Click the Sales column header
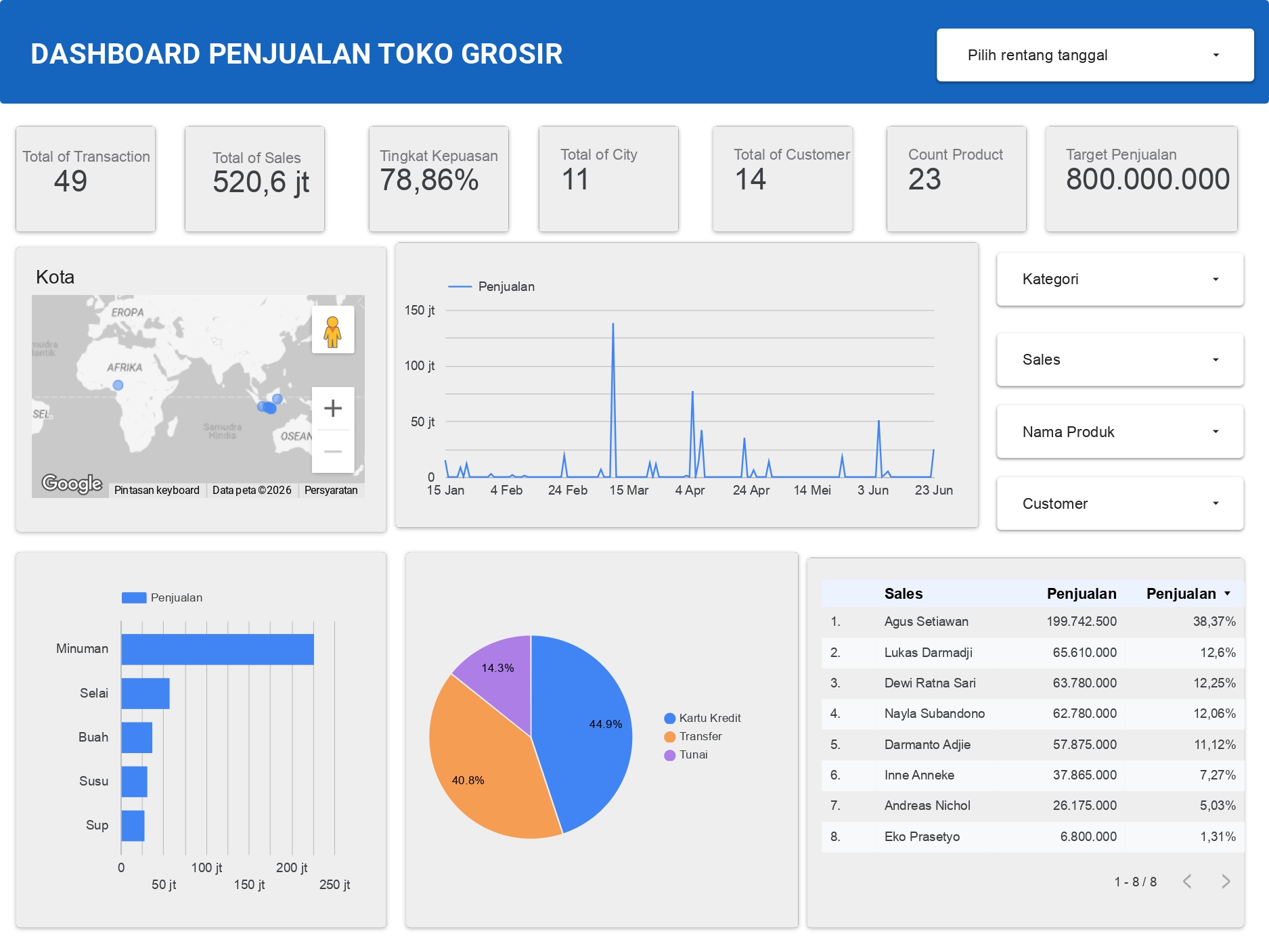 (x=903, y=593)
